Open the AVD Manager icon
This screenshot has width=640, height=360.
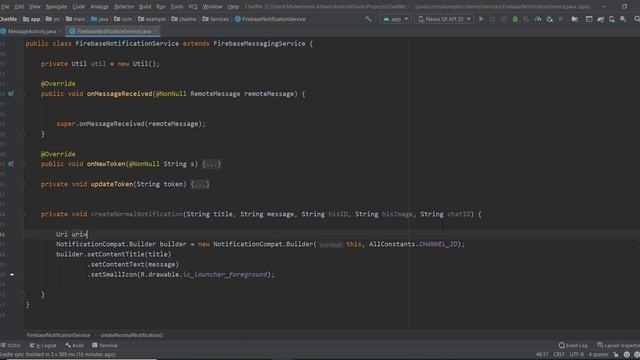tap(612, 19)
